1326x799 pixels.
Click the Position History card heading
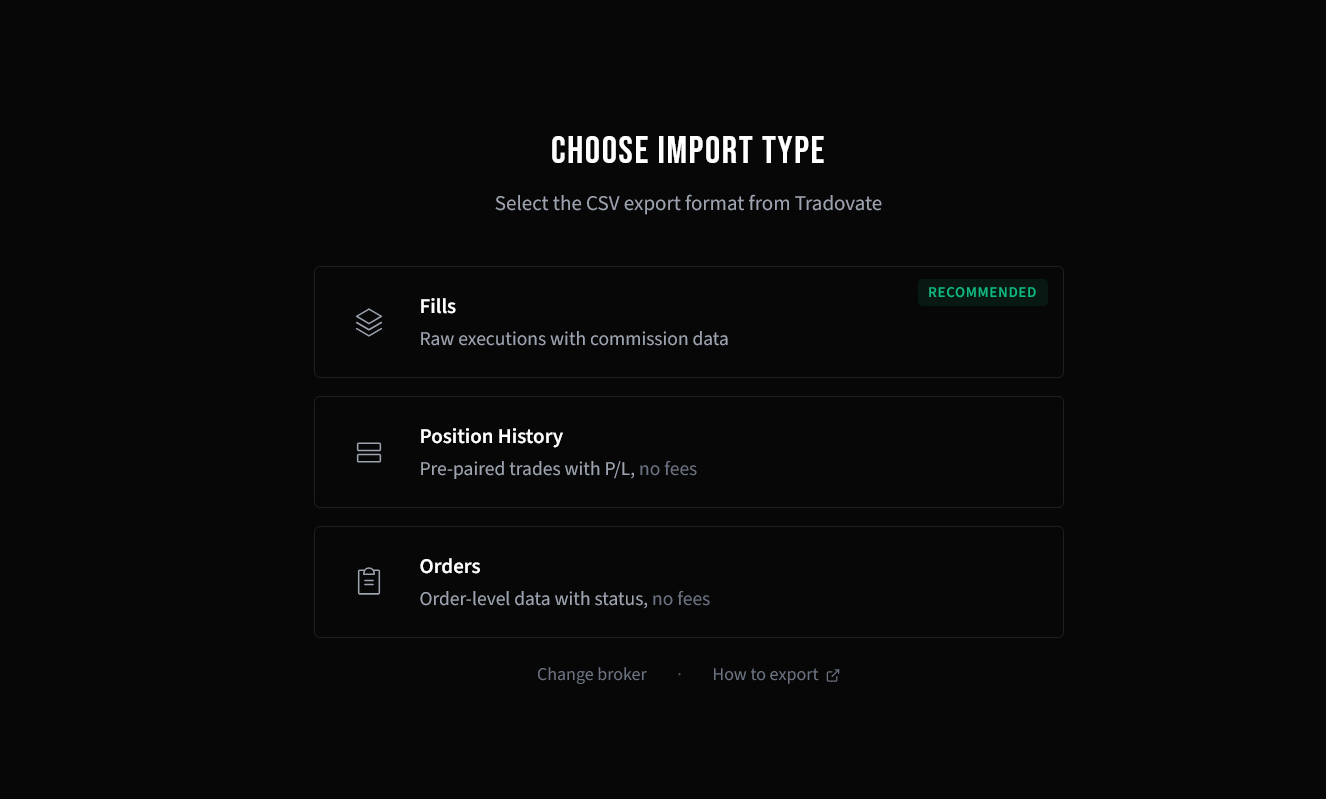point(491,436)
